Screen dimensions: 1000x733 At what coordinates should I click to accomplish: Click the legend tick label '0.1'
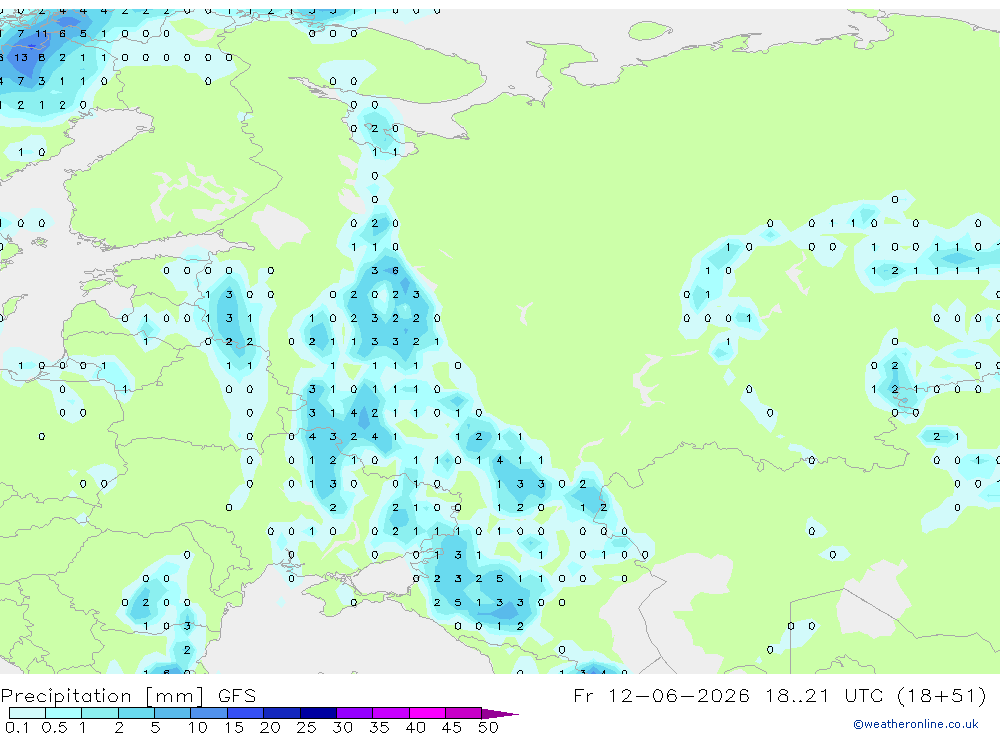pyautogui.click(x=17, y=727)
